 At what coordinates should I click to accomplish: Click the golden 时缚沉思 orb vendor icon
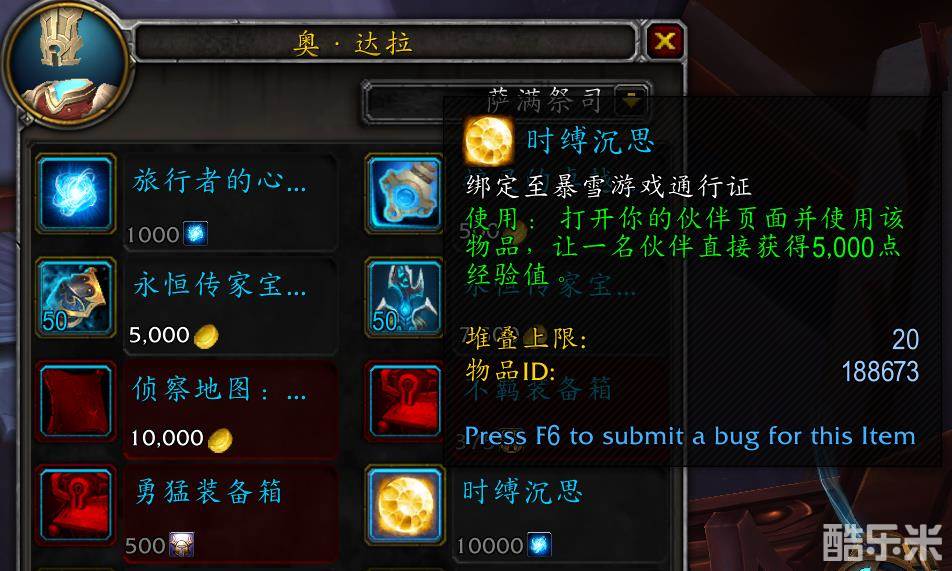405,505
